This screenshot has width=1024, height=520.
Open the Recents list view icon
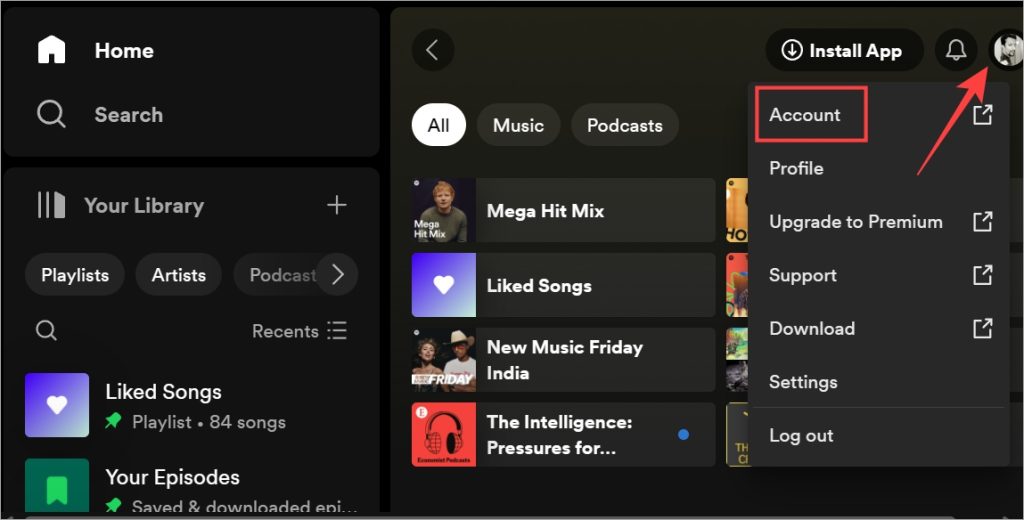point(337,331)
